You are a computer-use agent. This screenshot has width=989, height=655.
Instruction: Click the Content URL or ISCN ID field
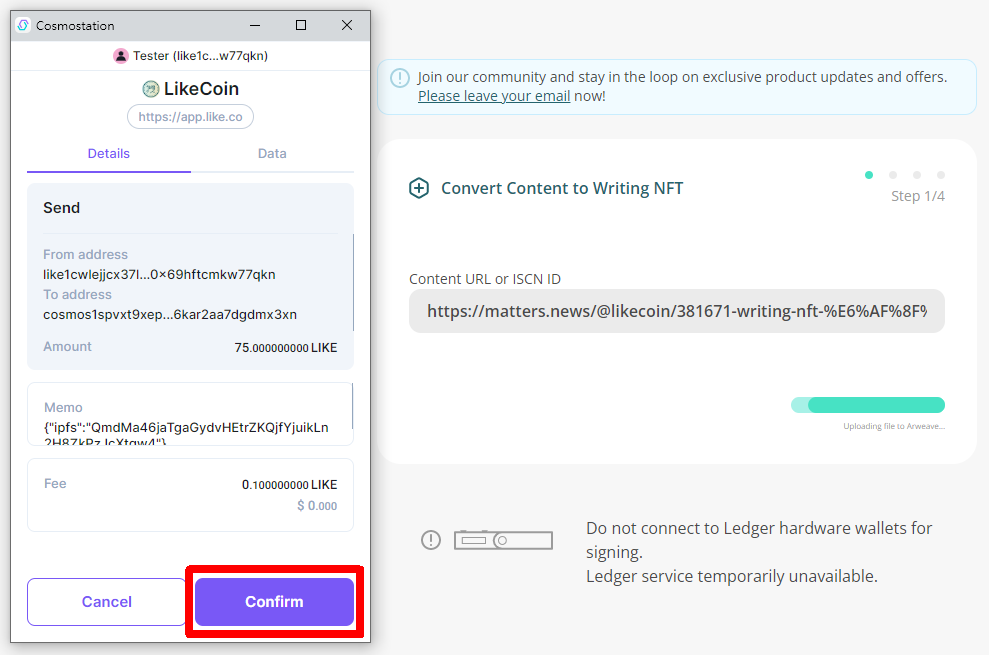coord(676,311)
